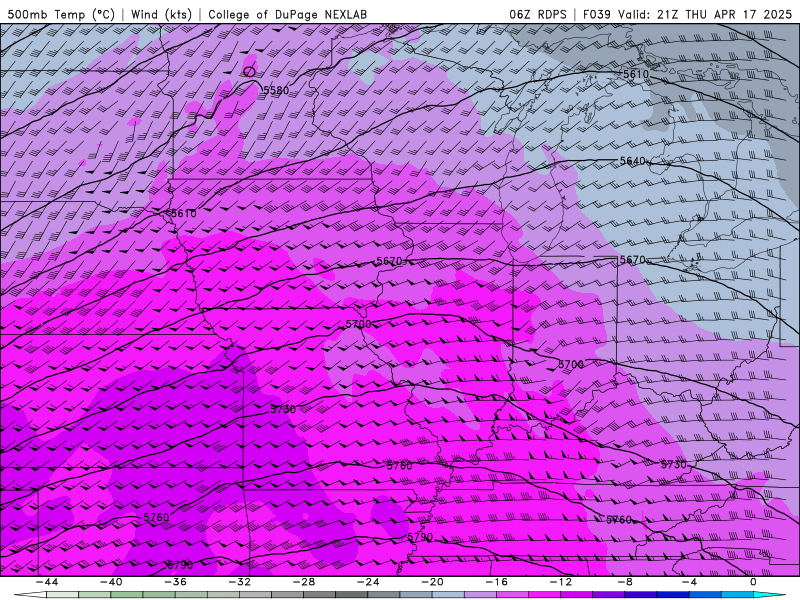This screenshot has height=600, width=800.
Task: Click the -44 colorbar tick label
Action: pyautogui.click(x=46, y=582)
